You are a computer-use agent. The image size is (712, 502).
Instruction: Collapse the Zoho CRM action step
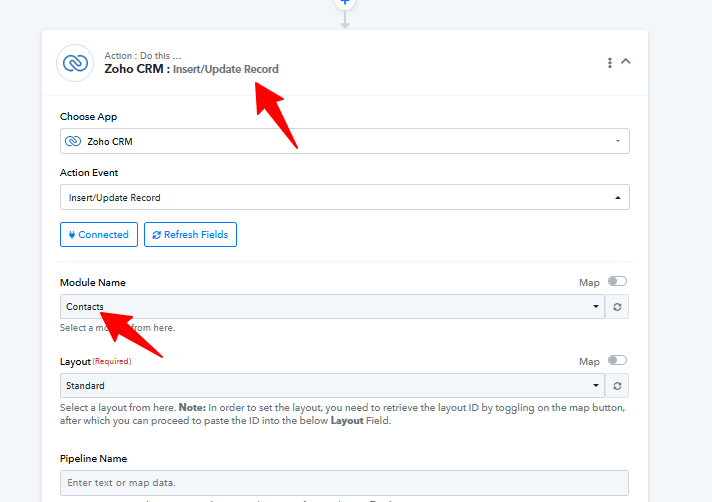626,61
